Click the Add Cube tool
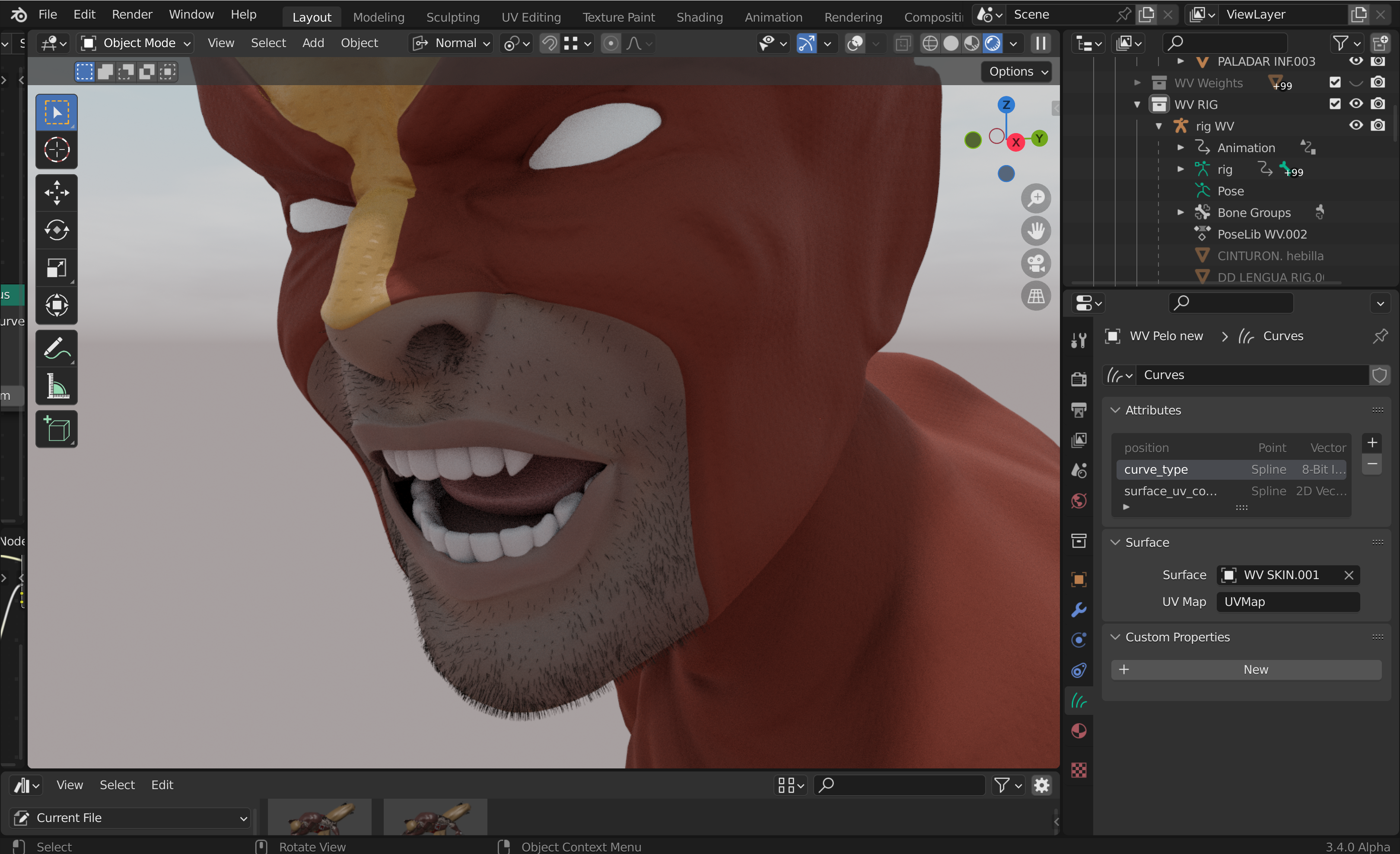 [x=56, y=429]
